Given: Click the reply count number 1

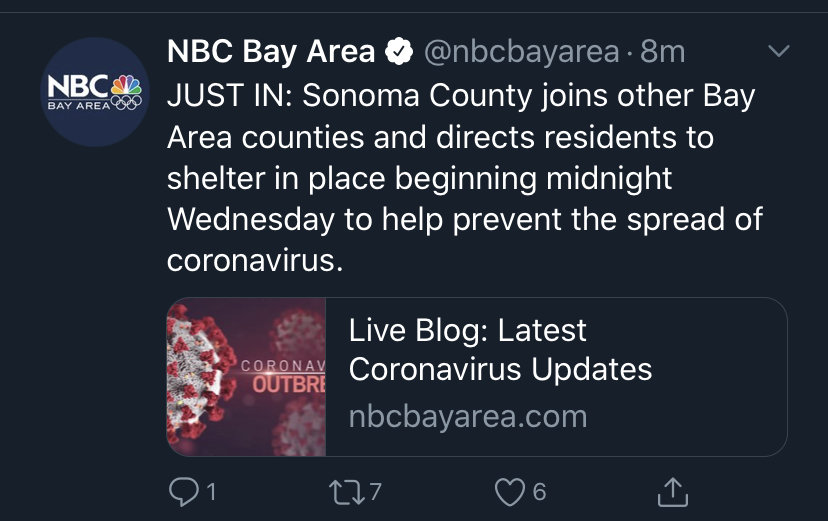Looking at the screenshot, I should [211, 492].
